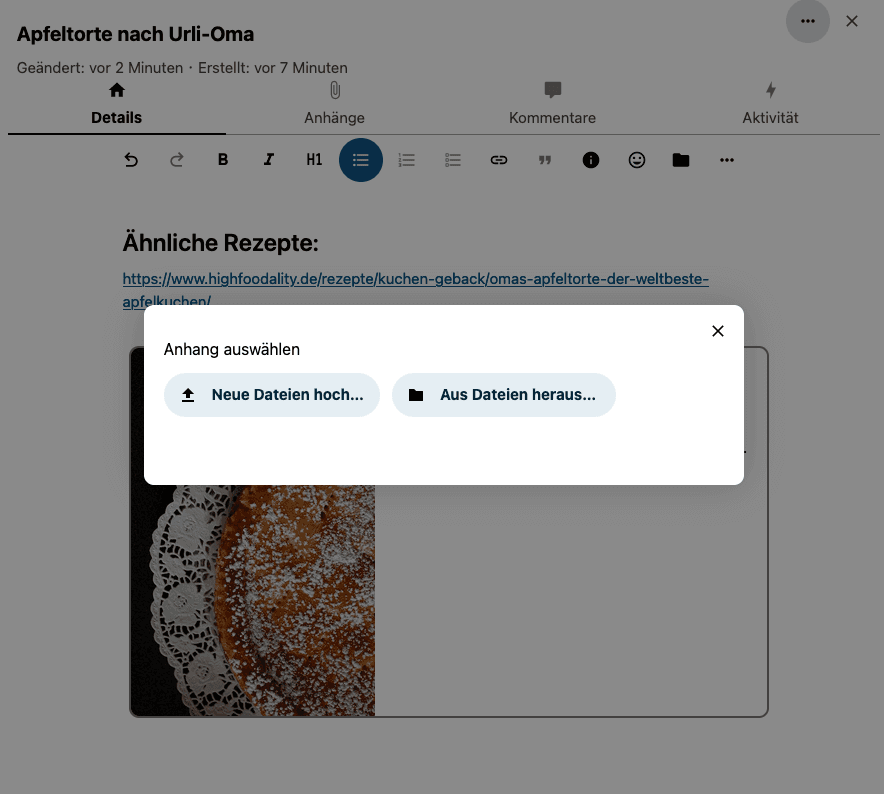Insert a link via toolbar chain icon
Viewport: 884px width, 794px height.
tap(499, 160)
